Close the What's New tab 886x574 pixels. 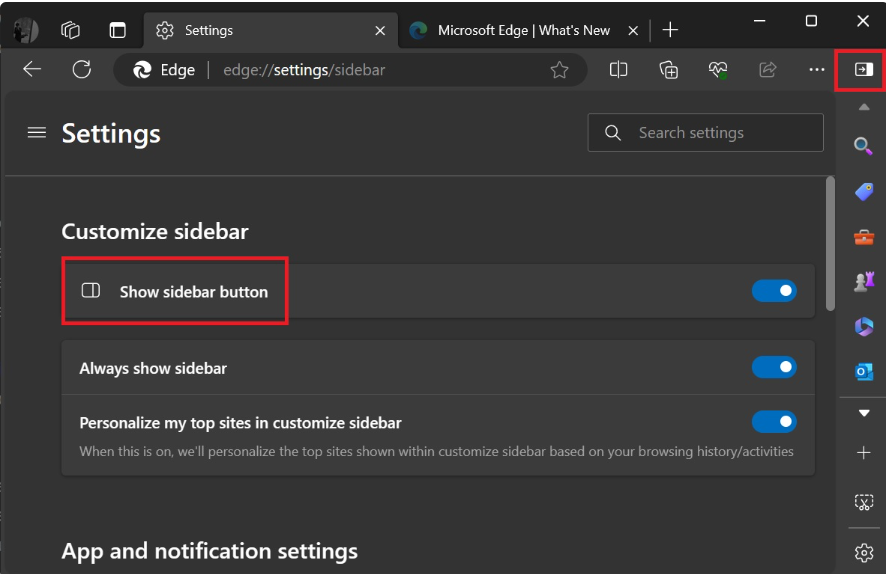633,31
